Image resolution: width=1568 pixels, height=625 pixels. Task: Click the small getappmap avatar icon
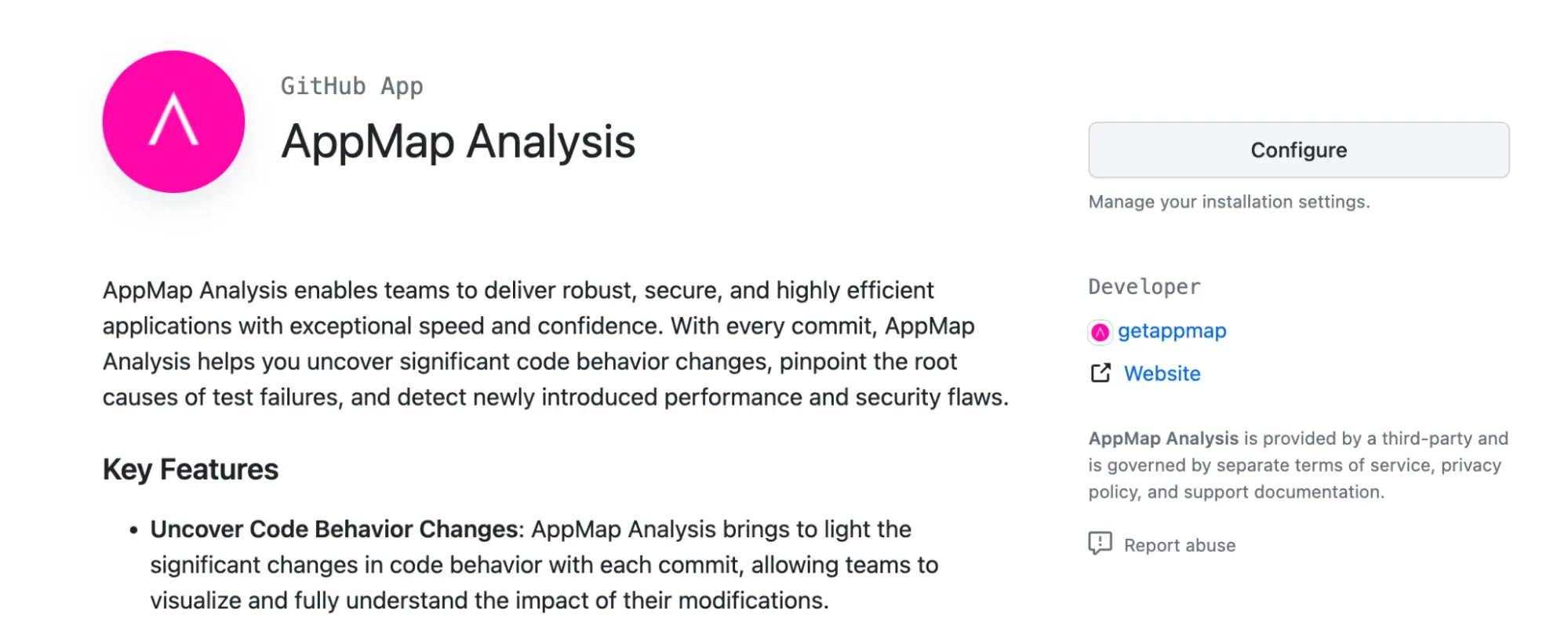1101,332
